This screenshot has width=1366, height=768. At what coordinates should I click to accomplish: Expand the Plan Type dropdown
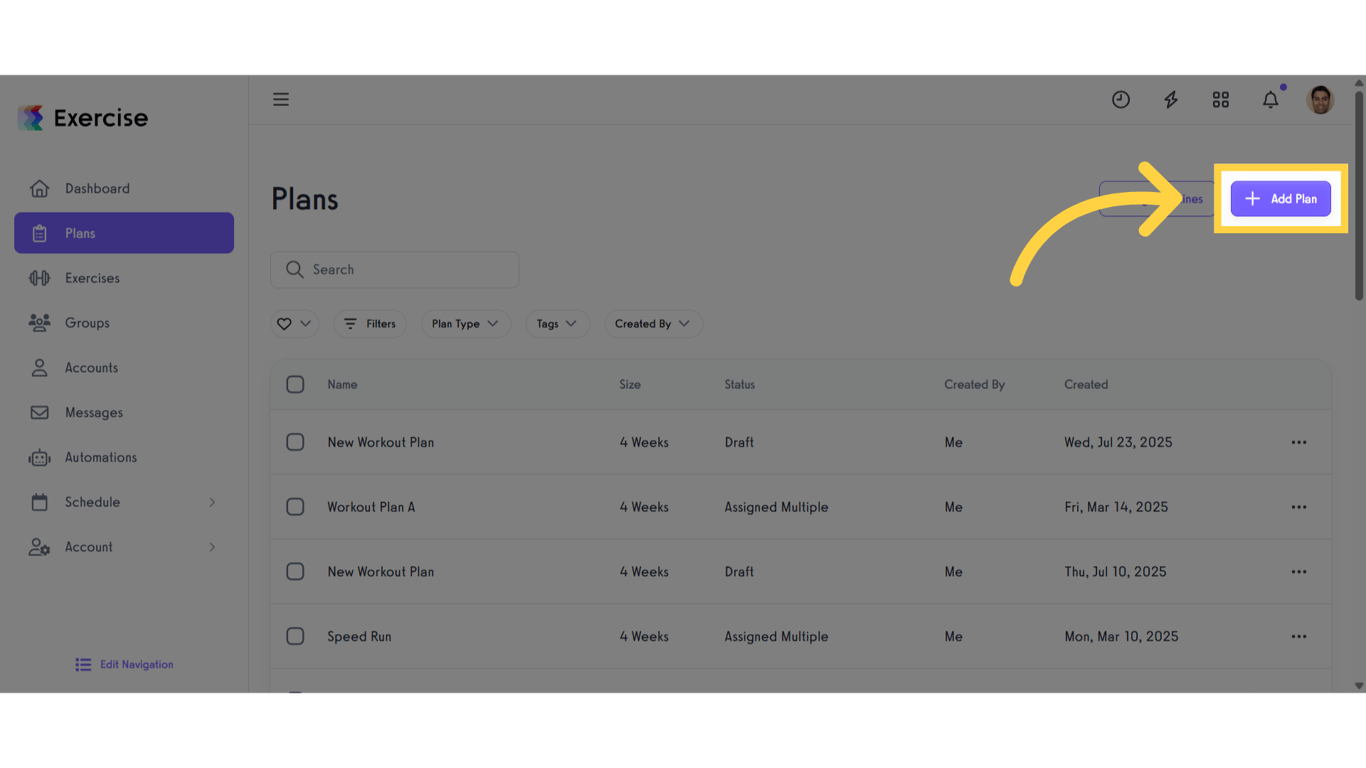pyautogui.click(x=465, y=324)
